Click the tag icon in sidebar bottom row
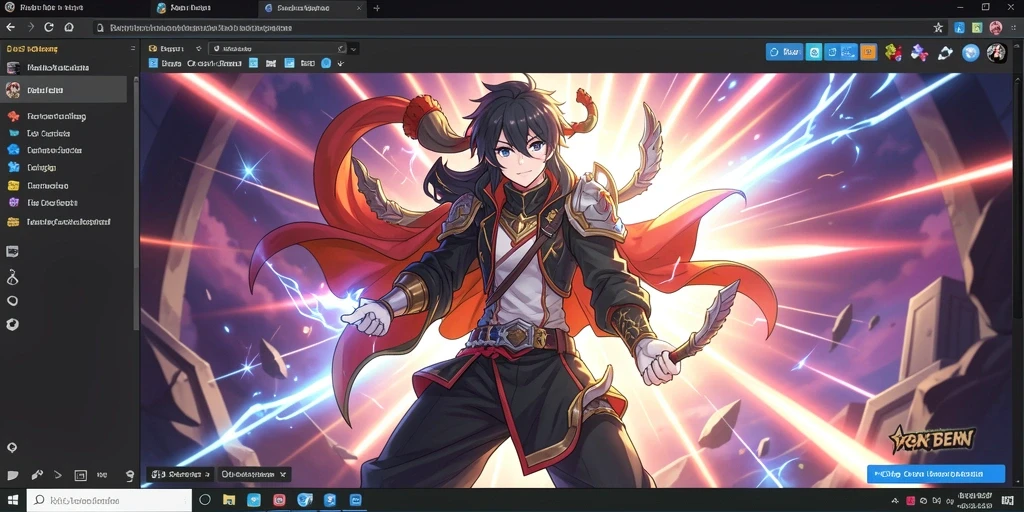The image size is (1024, 512). [12, 475]
